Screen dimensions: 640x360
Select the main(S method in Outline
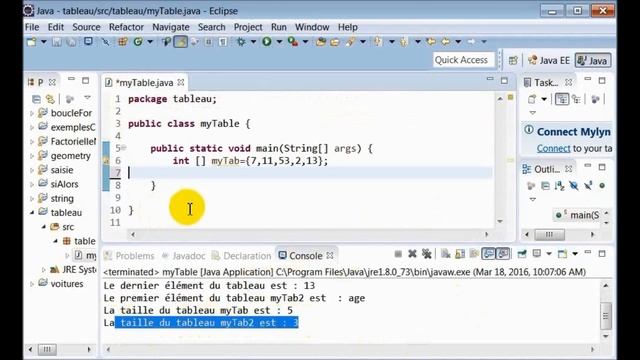578,215
